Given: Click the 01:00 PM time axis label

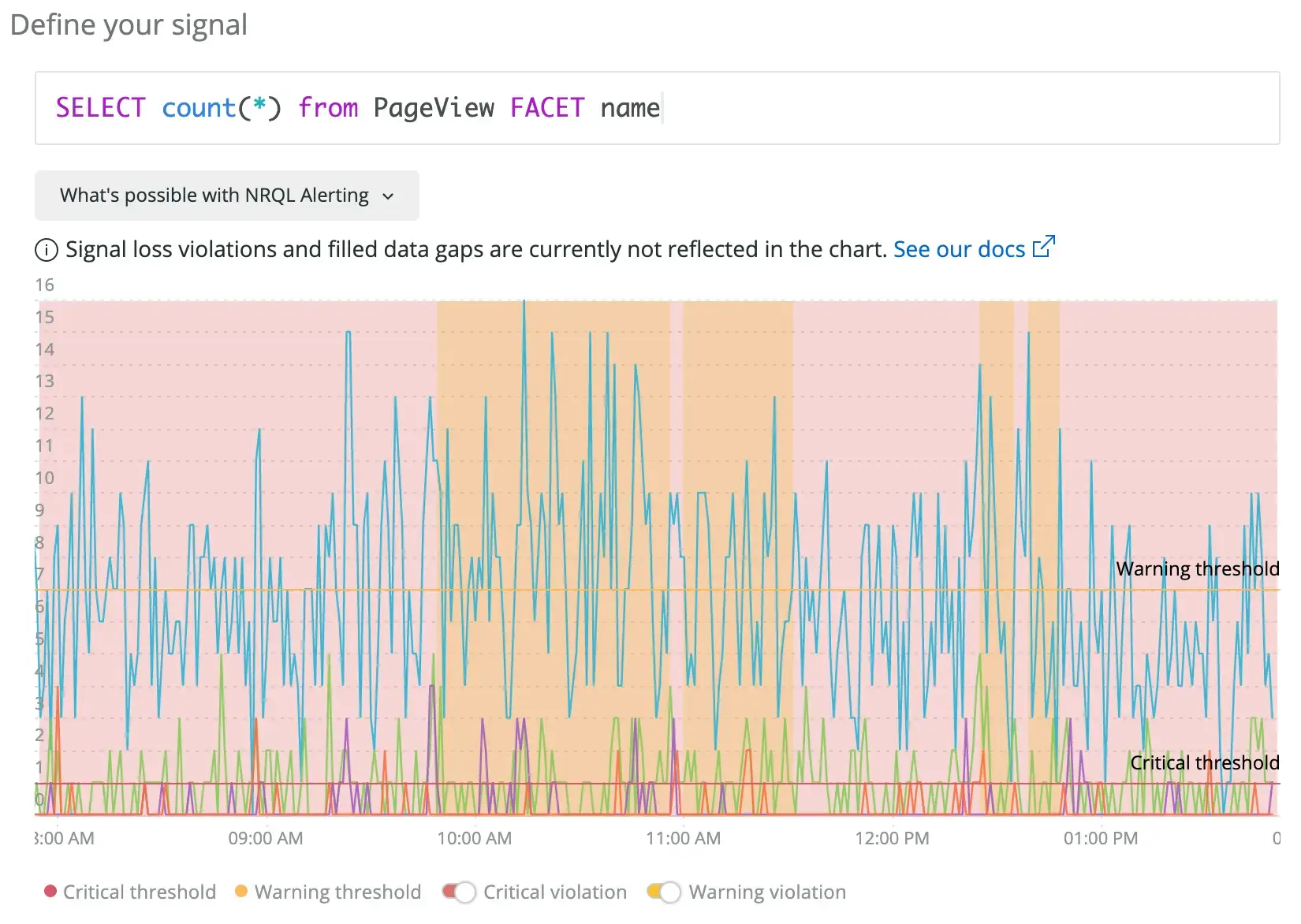Looking at the screenshot, I should (1100, 838).
